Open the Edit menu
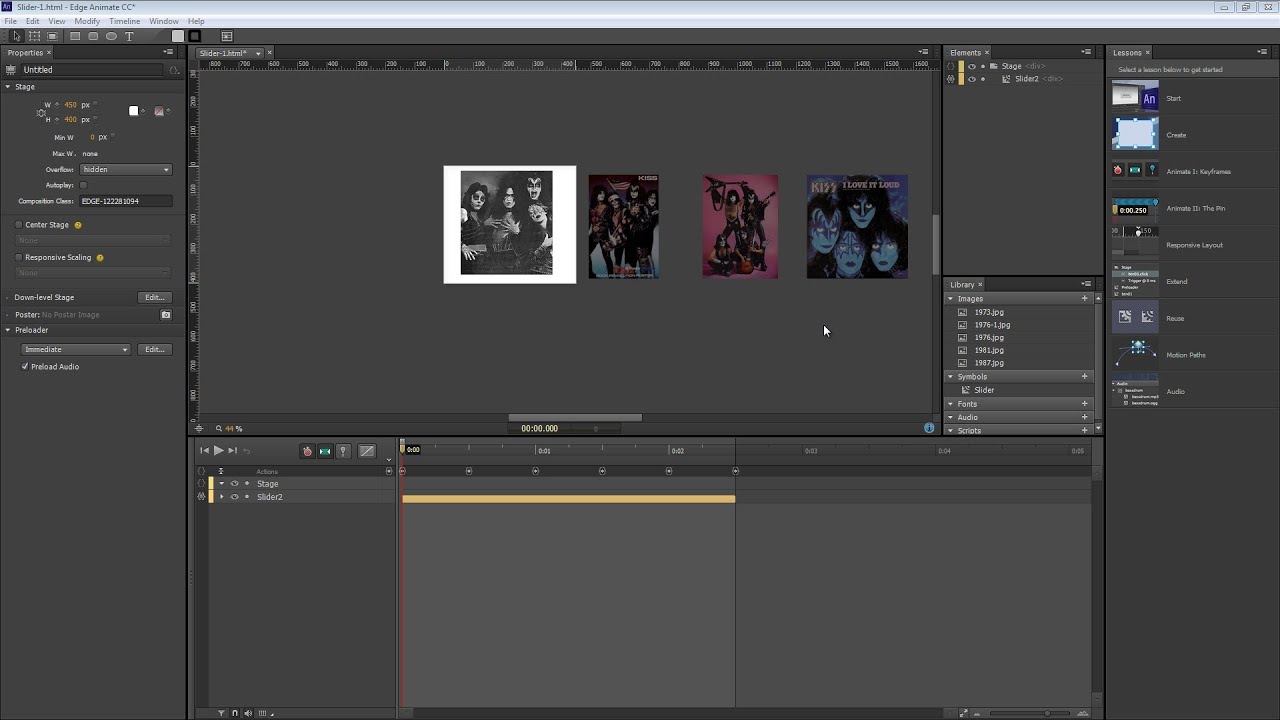Screen dimensions: 1280x720 click(x=33, y=21)
